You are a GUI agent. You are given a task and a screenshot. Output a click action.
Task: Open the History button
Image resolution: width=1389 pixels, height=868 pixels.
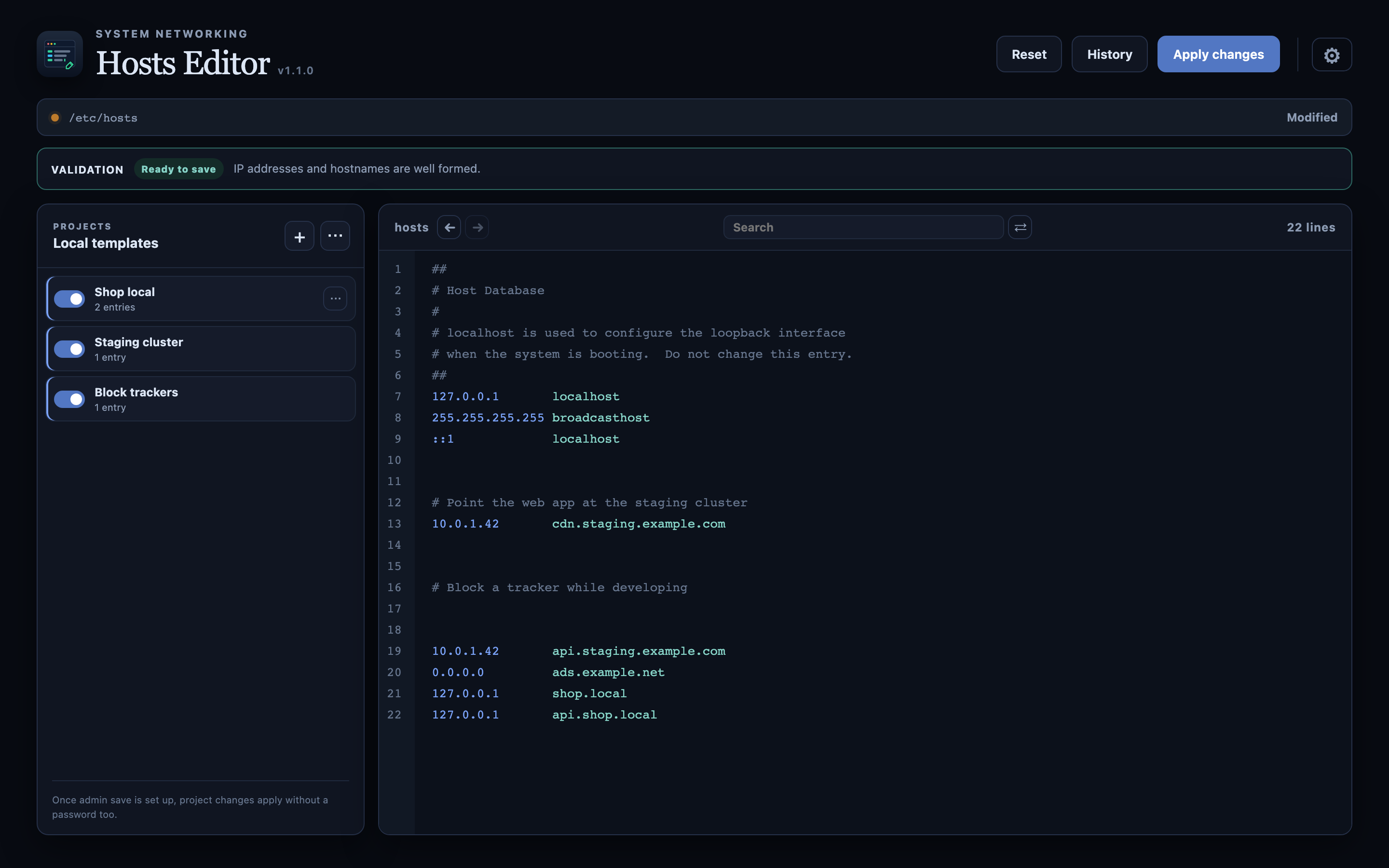pyautogui.click(x=1109, y=54)
